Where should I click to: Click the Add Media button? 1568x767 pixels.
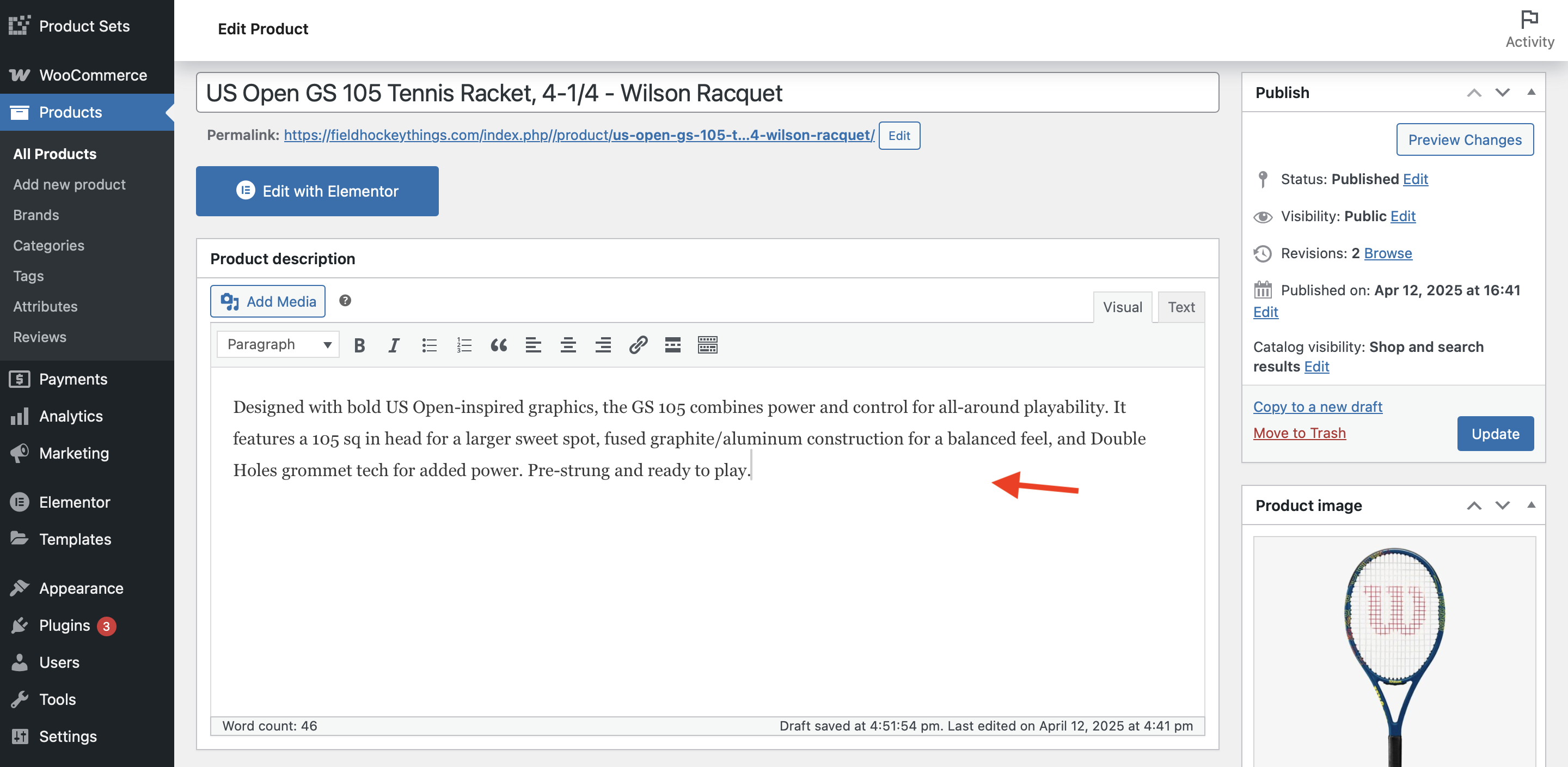268,302
